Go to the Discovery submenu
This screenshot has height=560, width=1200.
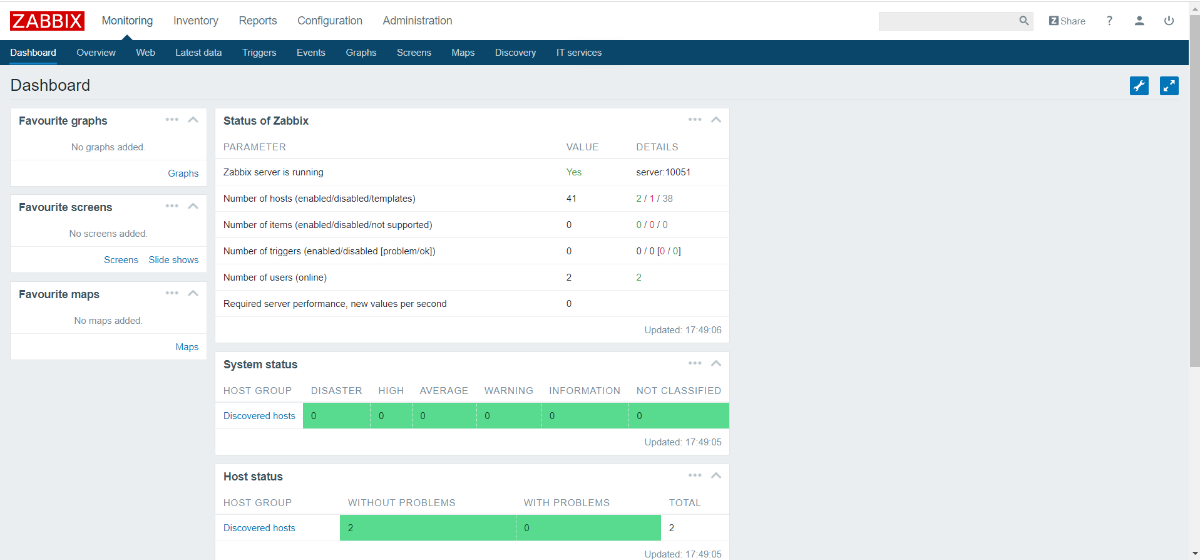click(x=515, y=53)
